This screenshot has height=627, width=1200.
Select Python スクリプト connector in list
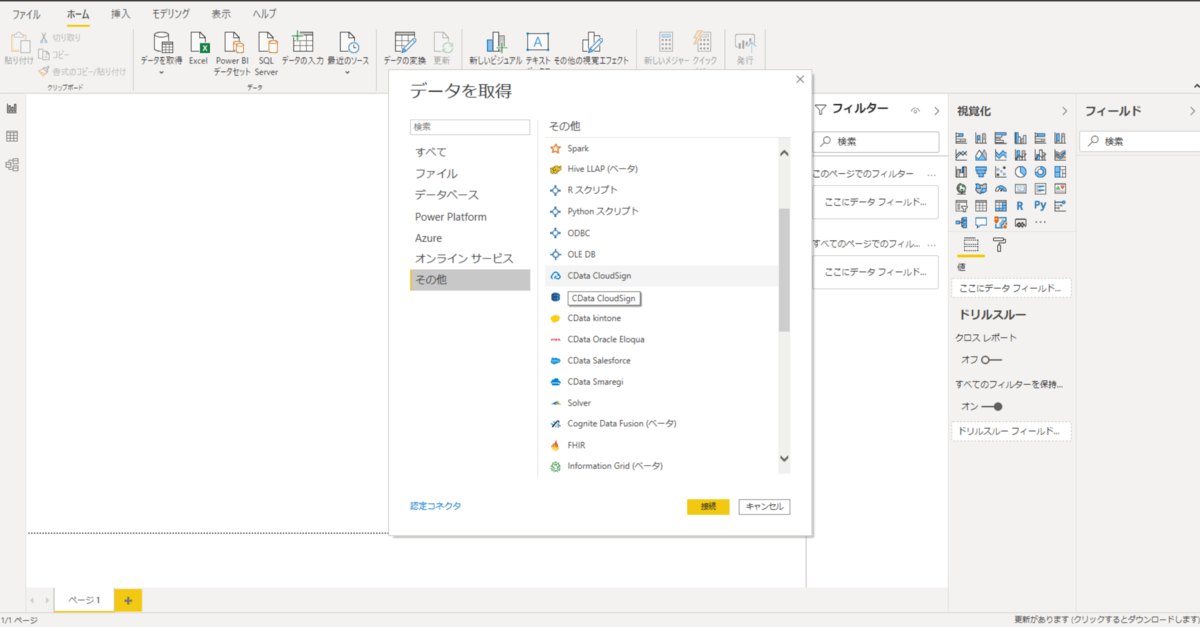[x=661, y=211]
